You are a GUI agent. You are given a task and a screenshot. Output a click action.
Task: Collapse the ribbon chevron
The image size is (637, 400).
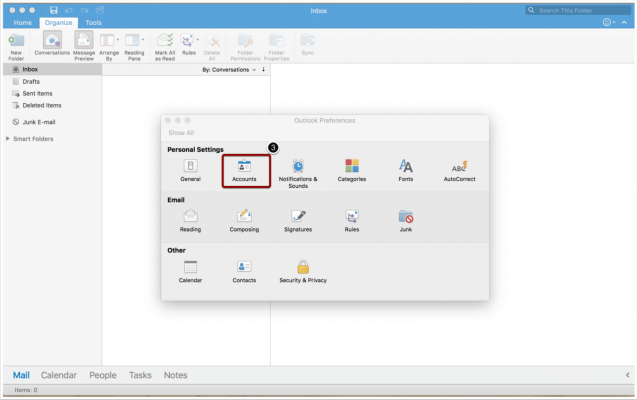tap(624, 22)
